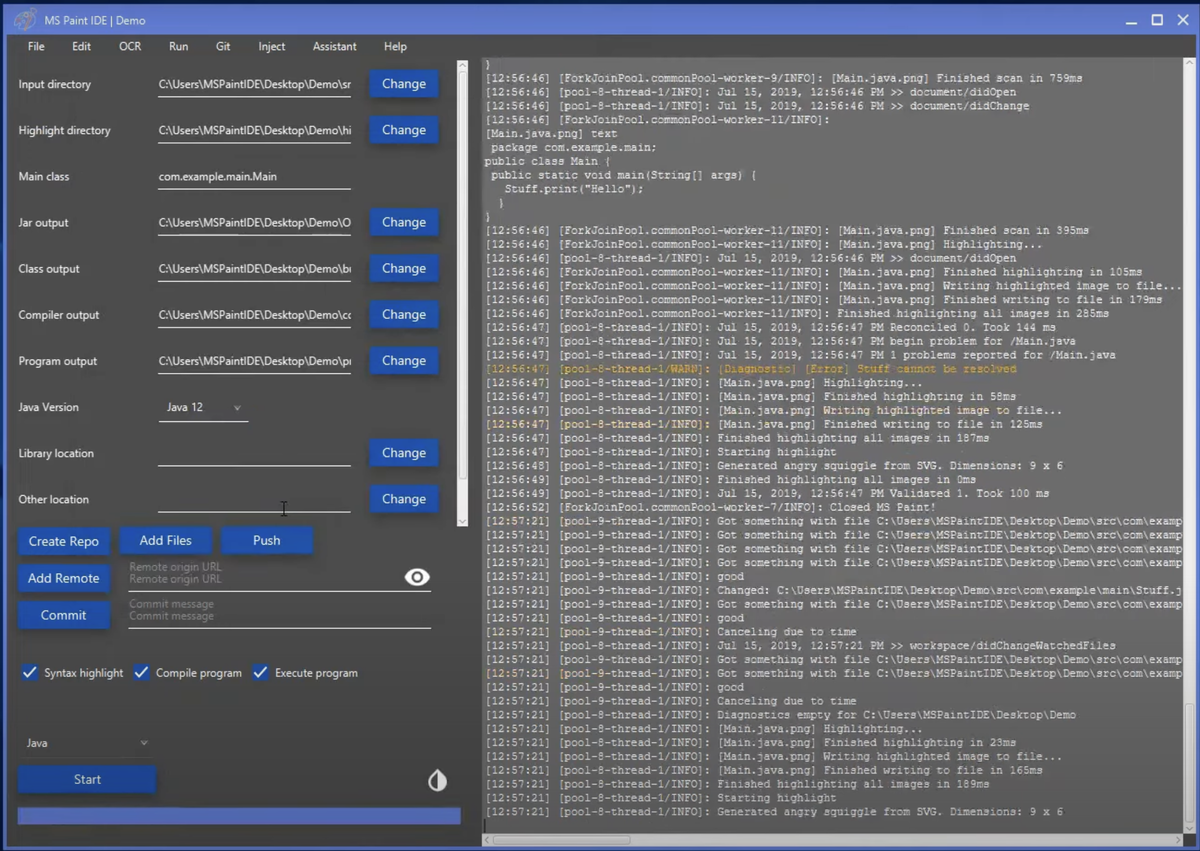
Task: Click the Library location input field
Action: coord(254,453)
